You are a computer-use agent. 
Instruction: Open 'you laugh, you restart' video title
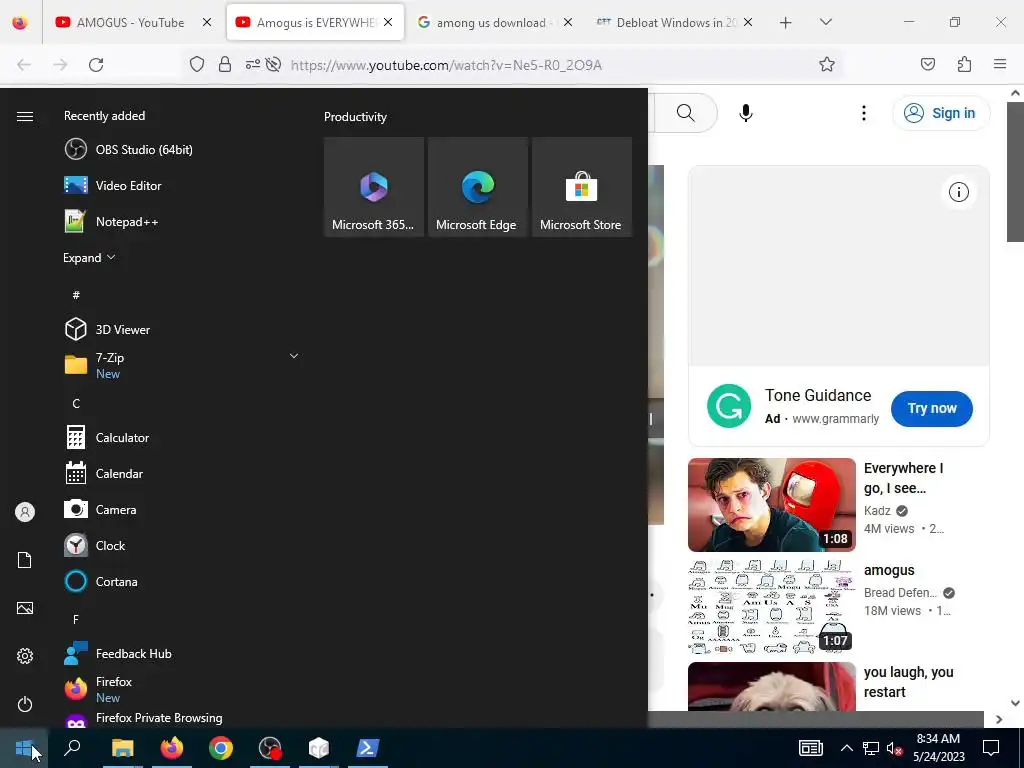908,682
